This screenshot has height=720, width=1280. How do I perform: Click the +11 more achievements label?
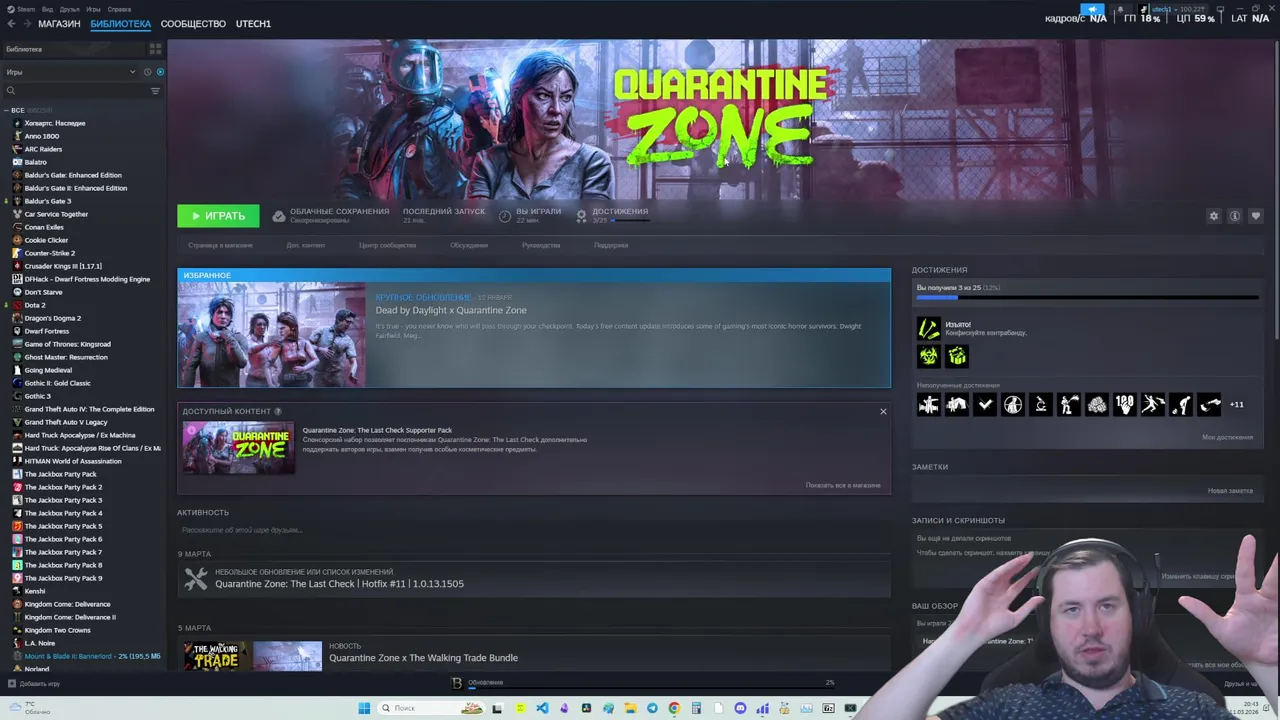(x=1236, y=405)
